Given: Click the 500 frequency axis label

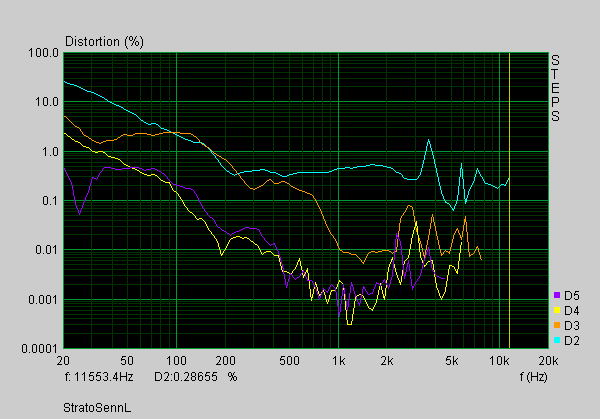Looking at the screenshot, I should [289, 361].
